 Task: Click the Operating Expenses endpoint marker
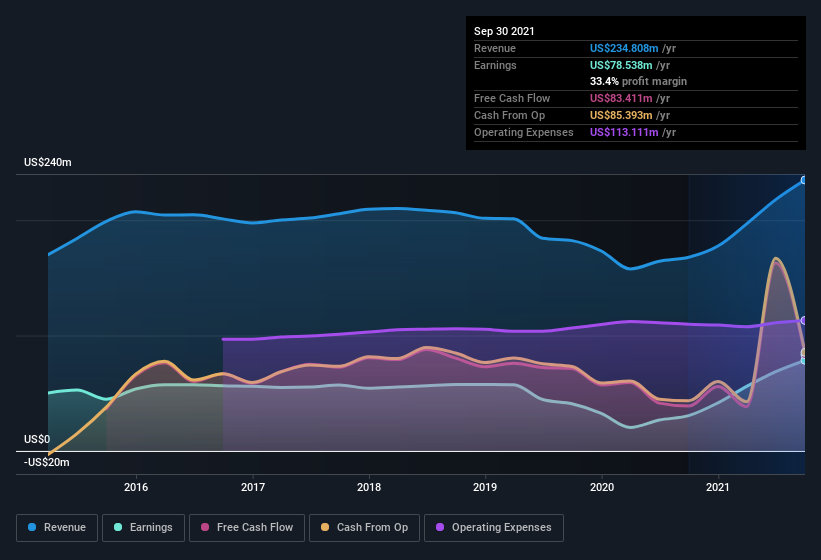[804, 320]
